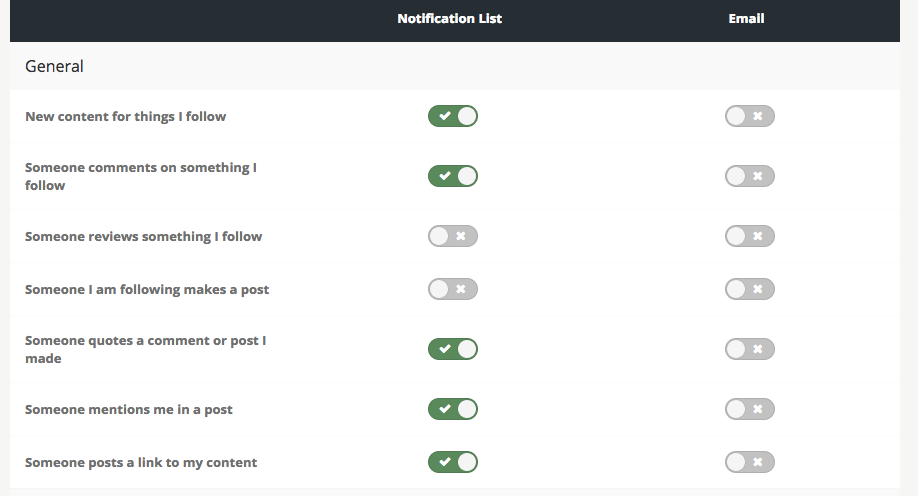Enable email when someone comments on followed item

749,176
